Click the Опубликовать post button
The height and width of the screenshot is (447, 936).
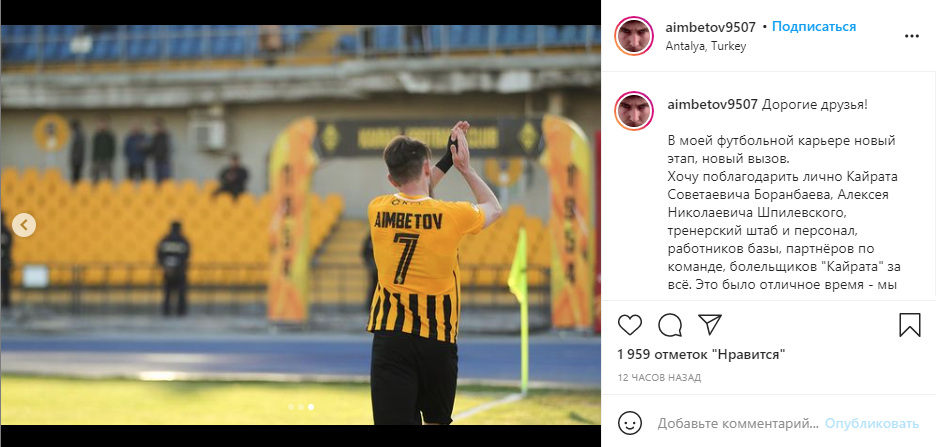click(x=872, y=424)
